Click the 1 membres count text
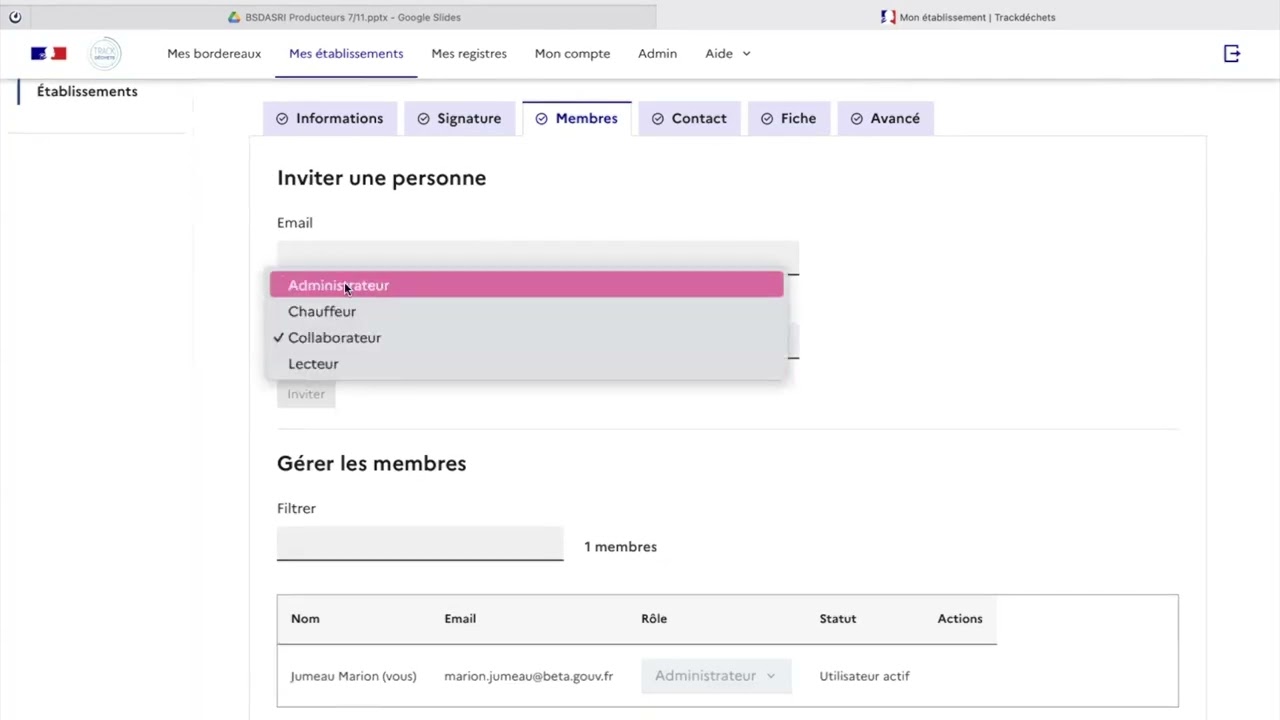Image resolution: width=1280 pixels, height=720 pixels. coord(620,546)
